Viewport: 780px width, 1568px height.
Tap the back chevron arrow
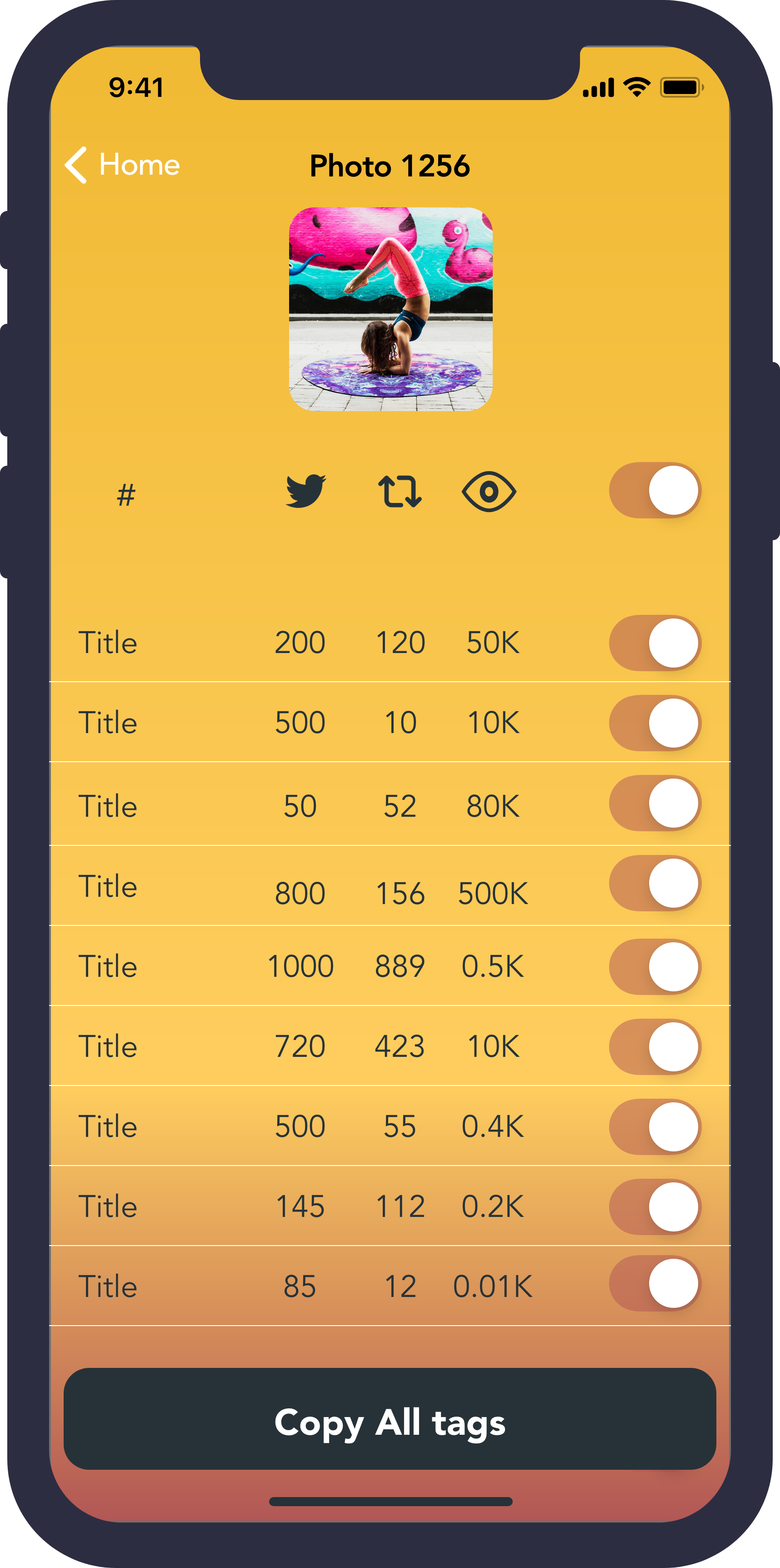pyautogui.click(x=76, y=164)
